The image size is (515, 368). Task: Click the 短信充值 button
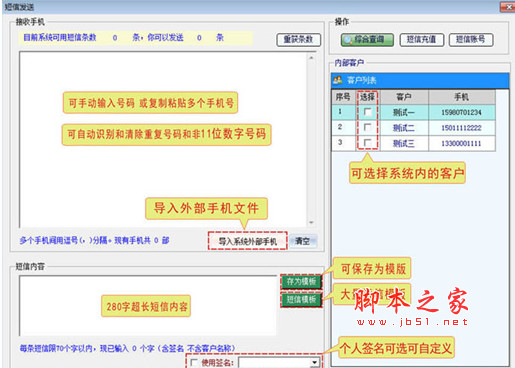(422, 40)
